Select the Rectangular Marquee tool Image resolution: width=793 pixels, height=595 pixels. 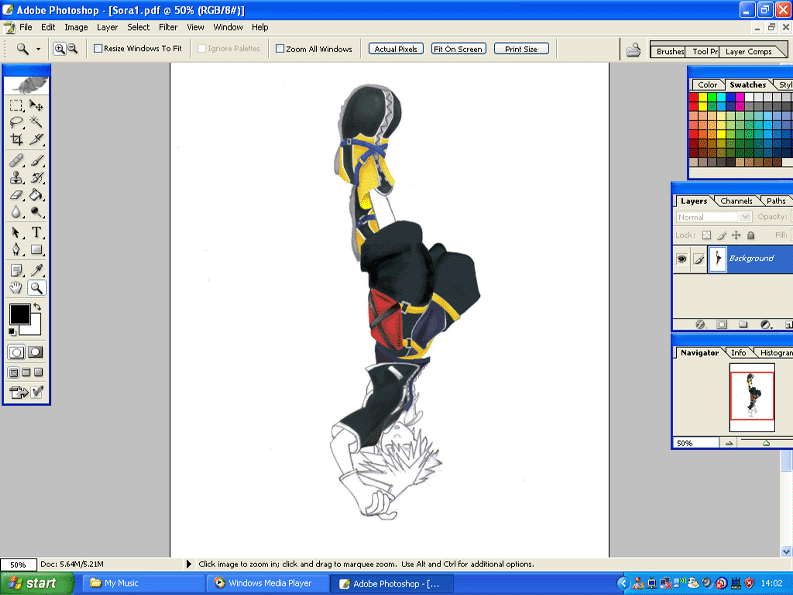coord(16,106)
